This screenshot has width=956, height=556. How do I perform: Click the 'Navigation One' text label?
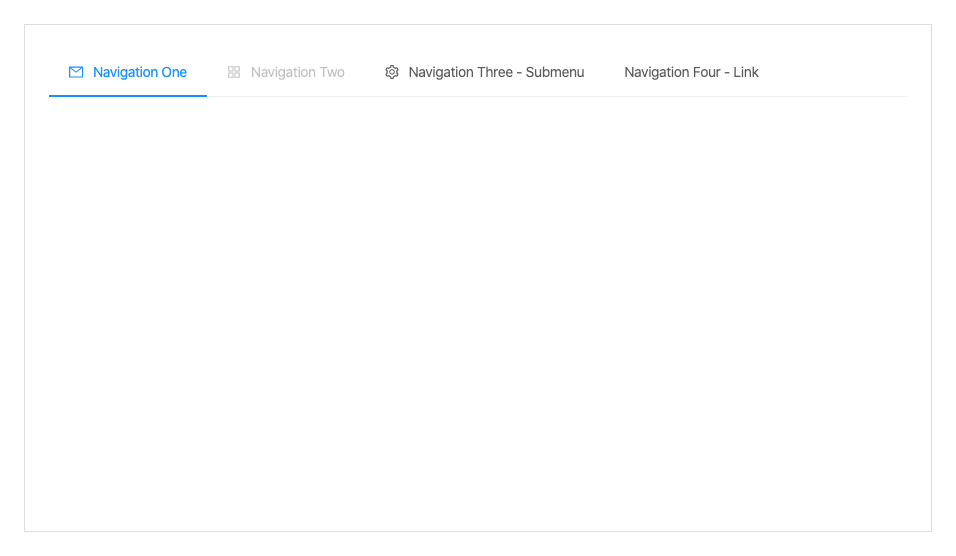click(140, 72)
